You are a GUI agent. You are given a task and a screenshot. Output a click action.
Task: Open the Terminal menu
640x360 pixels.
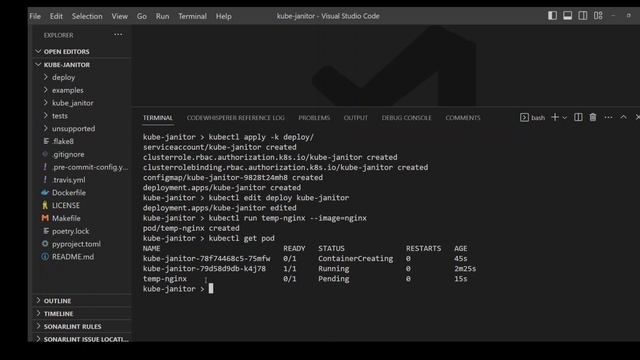click(x=192, y=16)
